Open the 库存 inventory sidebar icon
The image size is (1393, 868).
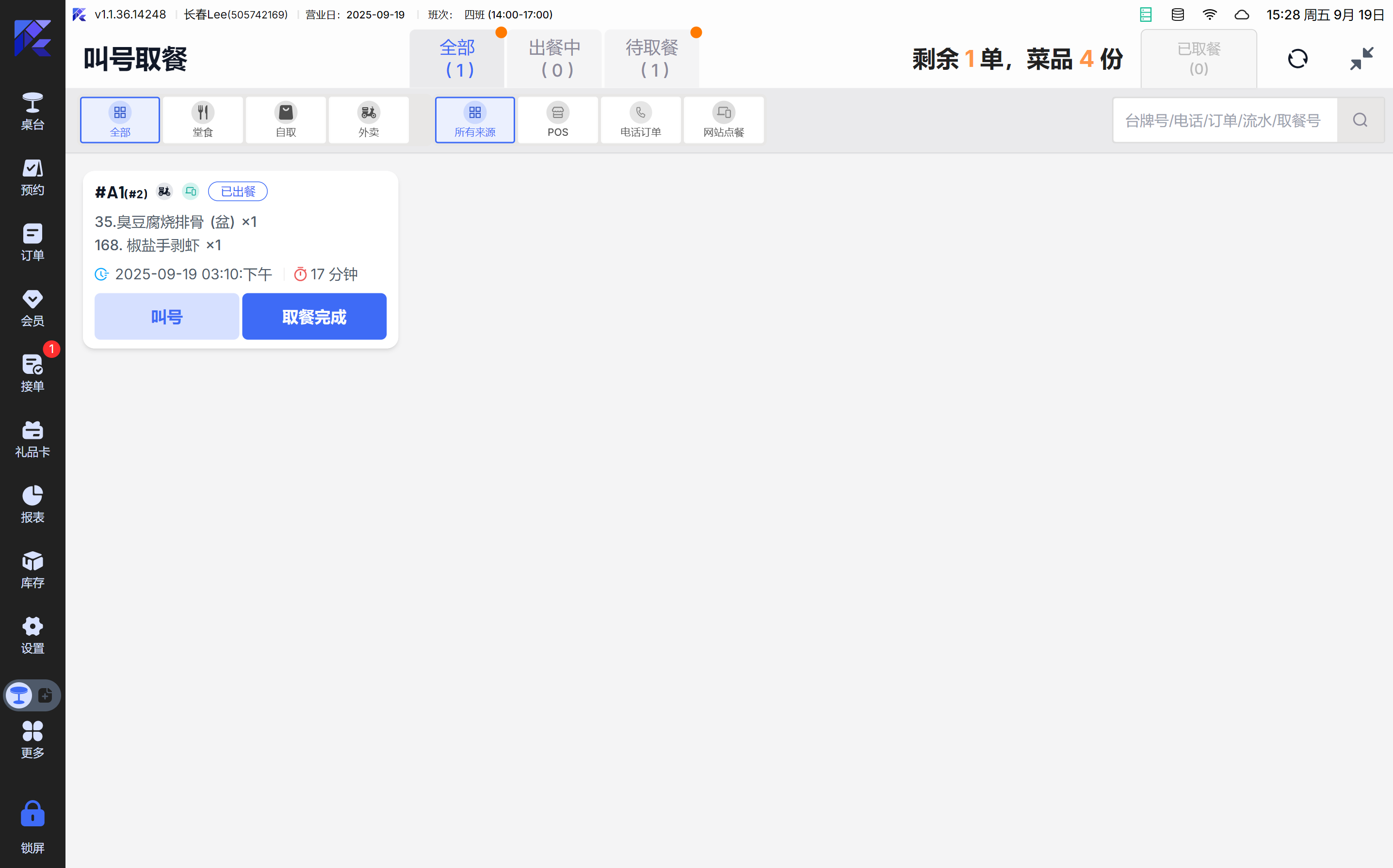[x=32, y=570]
